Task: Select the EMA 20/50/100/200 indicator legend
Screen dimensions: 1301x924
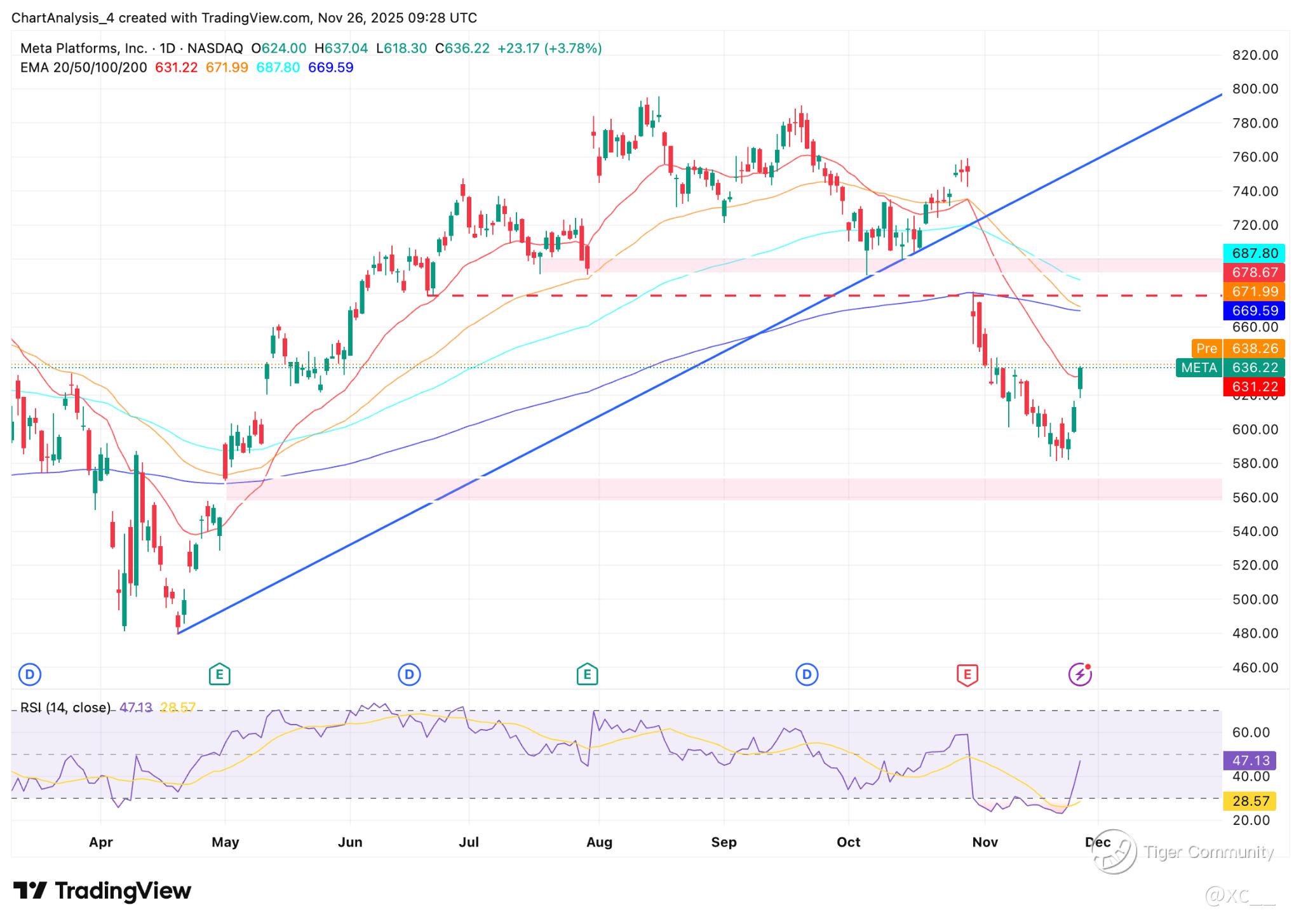Action: click(x=83, y=67)
